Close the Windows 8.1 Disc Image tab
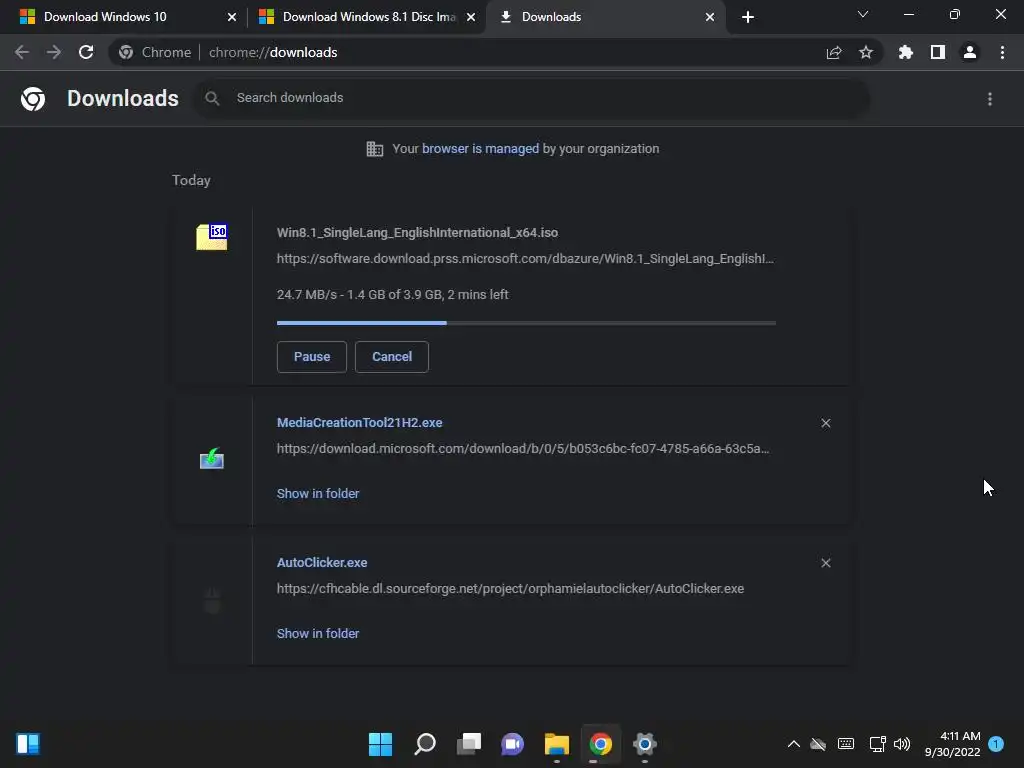This screenshot has width=1024, height=768. (471, 17)
